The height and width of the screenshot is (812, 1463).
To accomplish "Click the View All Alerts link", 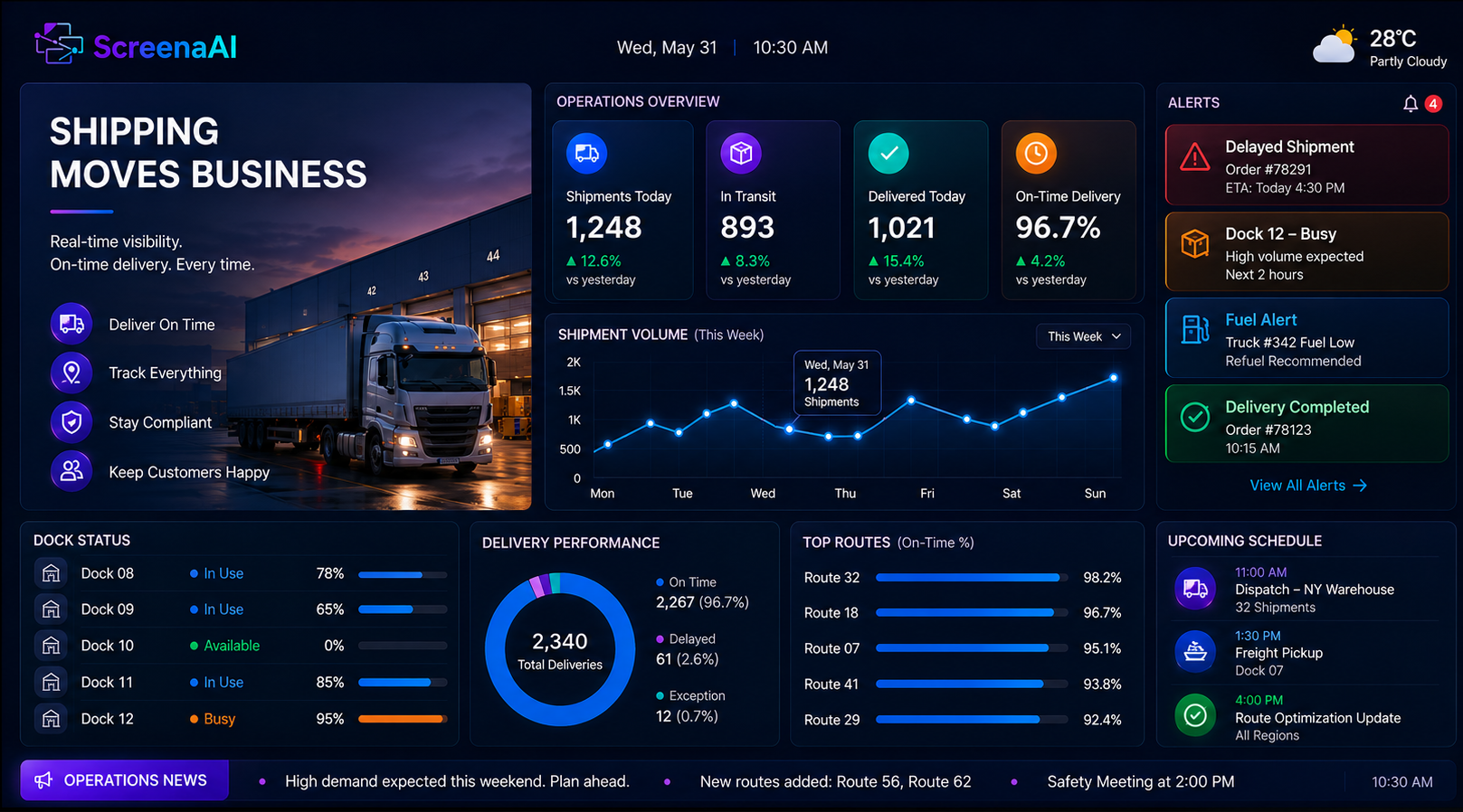I will (1307, 486).
